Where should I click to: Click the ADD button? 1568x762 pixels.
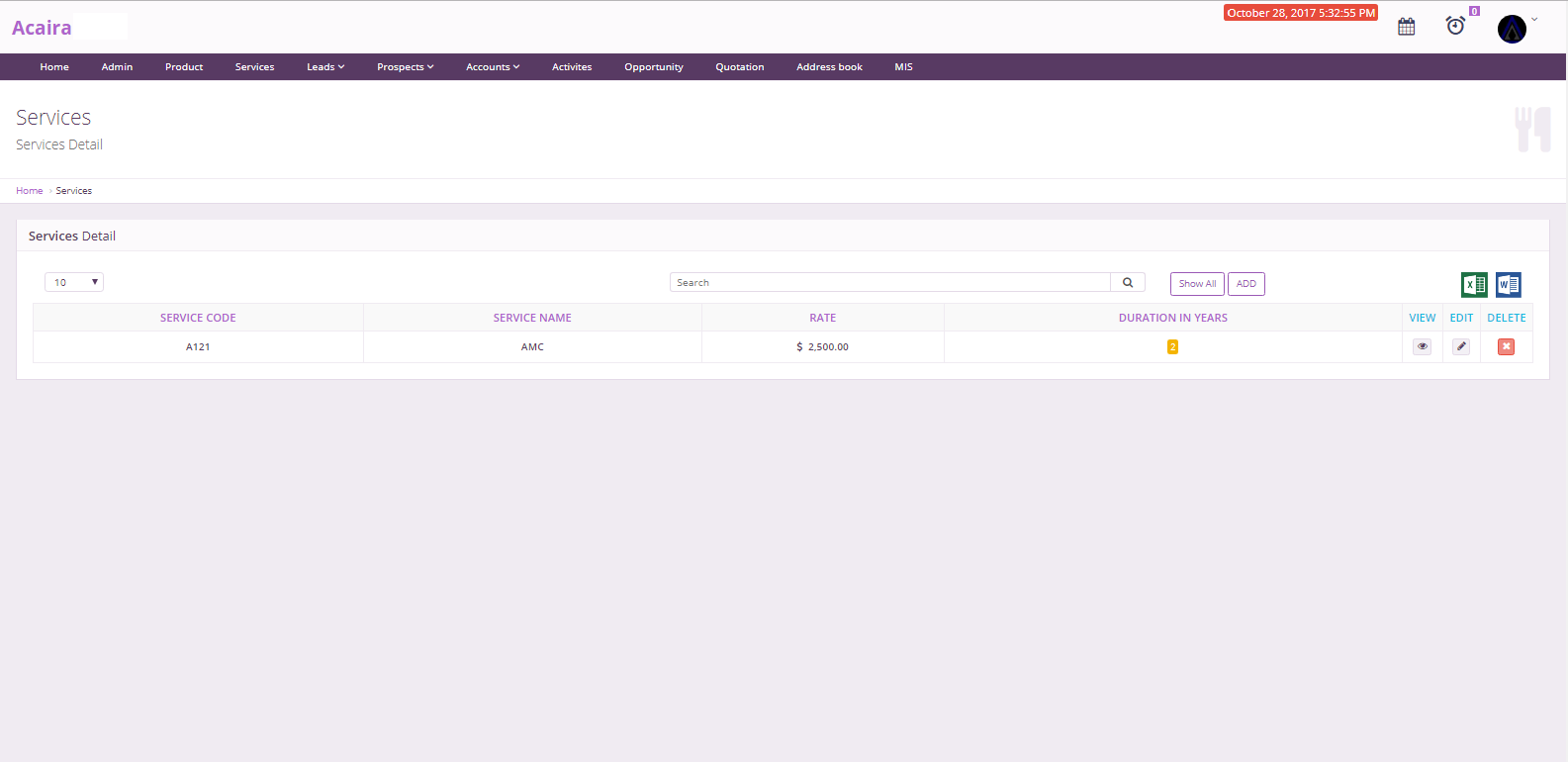1245,284
